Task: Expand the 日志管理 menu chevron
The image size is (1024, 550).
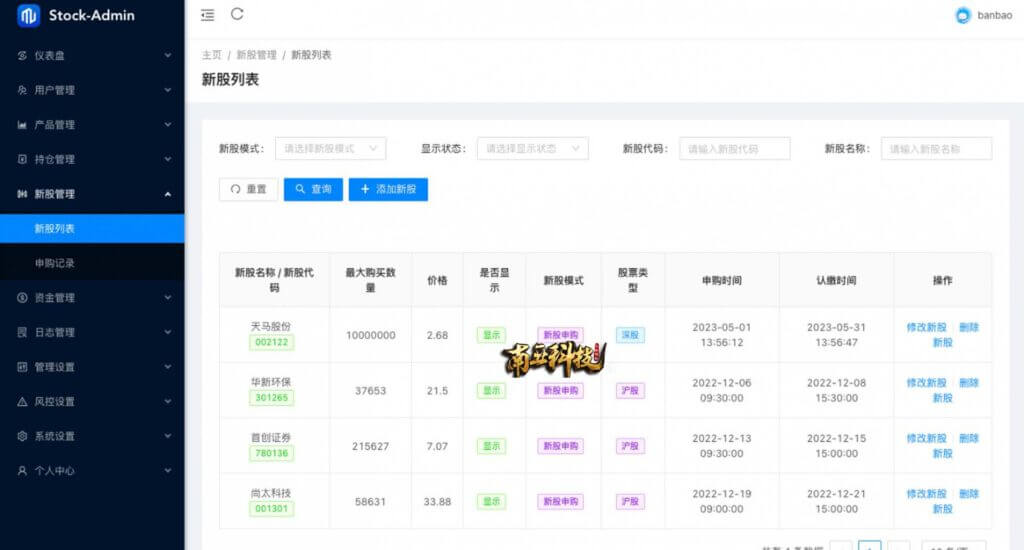Action: [168, 332]
